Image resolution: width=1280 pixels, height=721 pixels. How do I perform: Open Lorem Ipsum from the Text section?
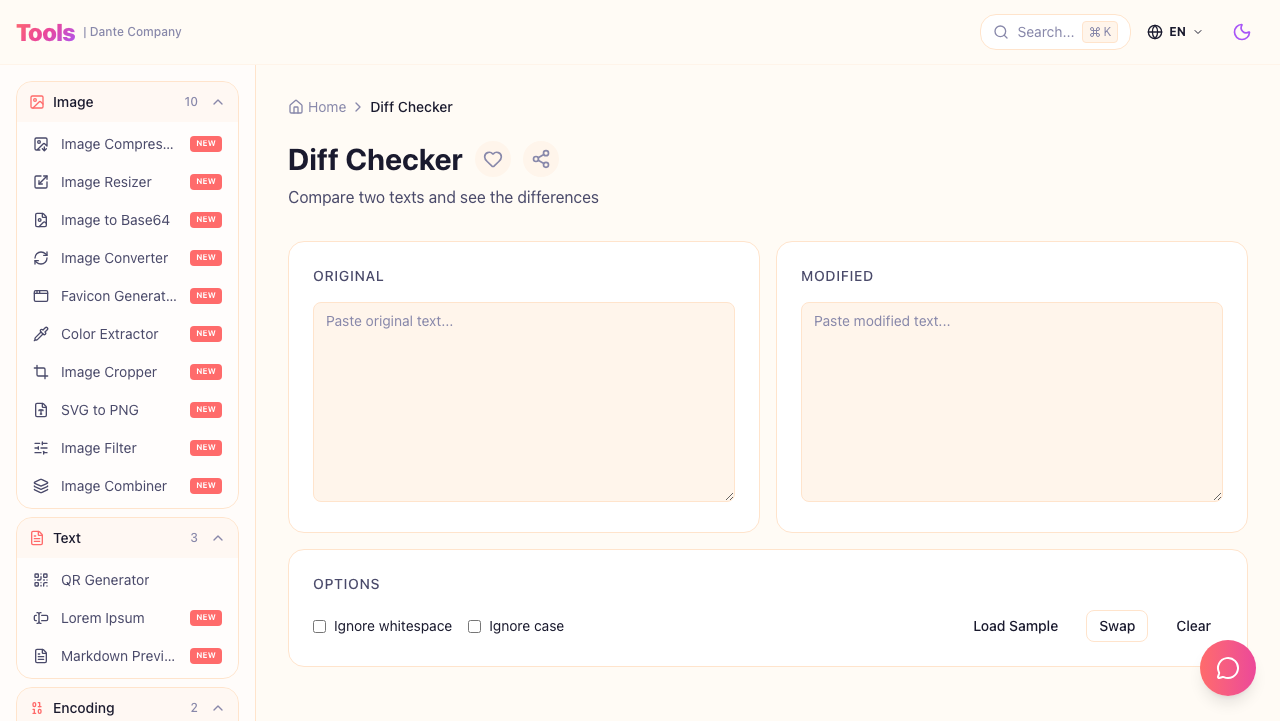102,618
